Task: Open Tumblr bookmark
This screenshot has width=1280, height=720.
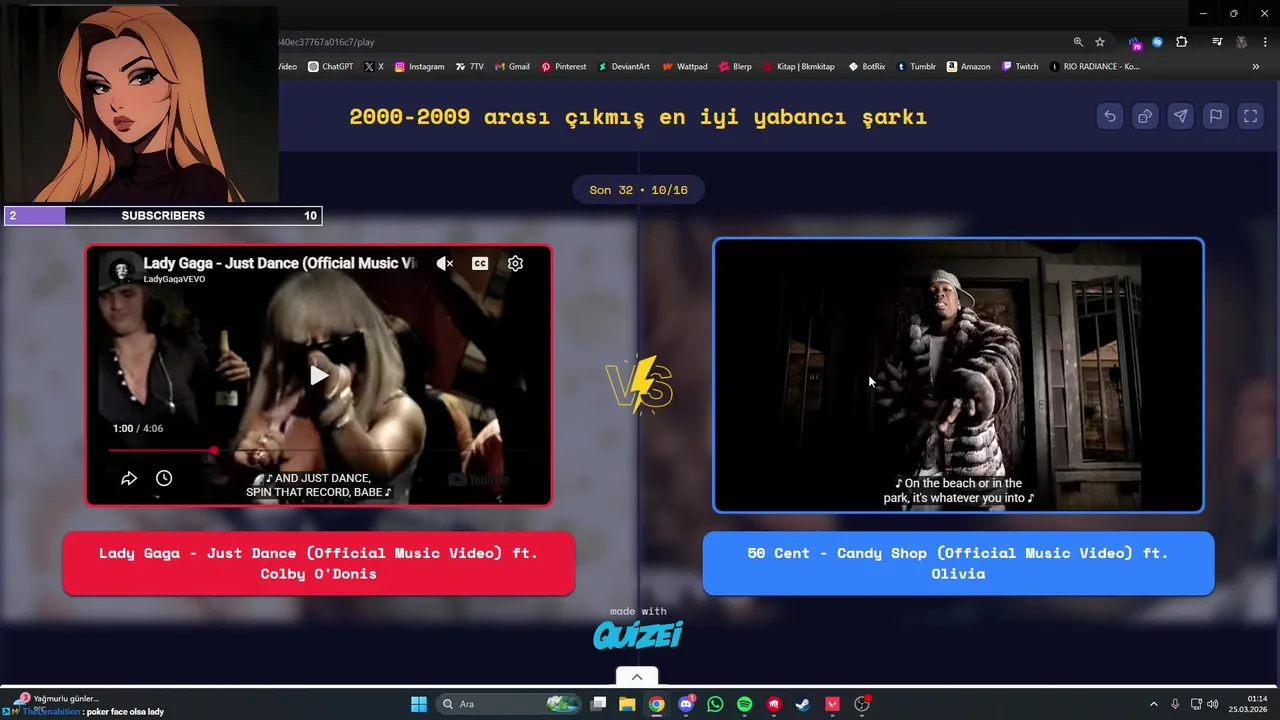Action: point(916,67)
